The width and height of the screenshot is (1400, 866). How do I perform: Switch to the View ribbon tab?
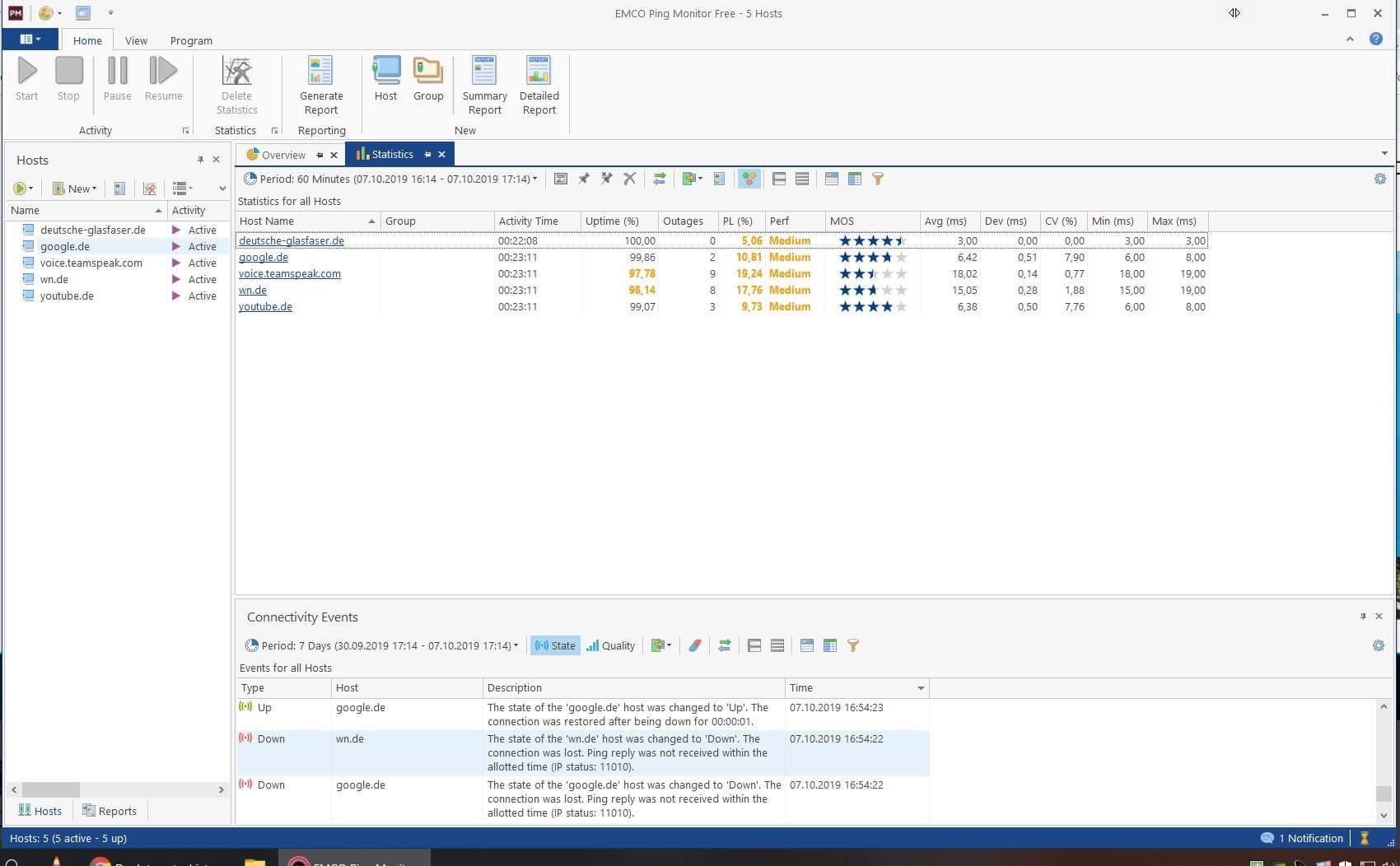pos(136,40)
